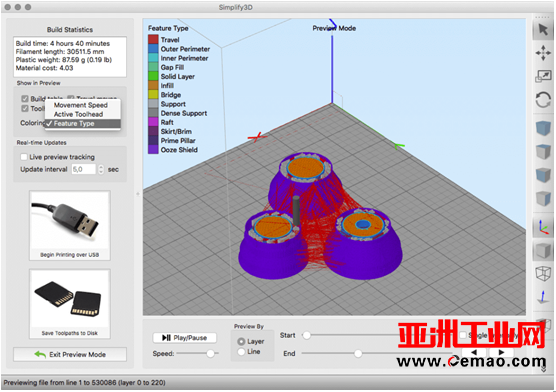The image size is (556, 392).
Task: Exit Preview Mode
Action: [70, 354]
